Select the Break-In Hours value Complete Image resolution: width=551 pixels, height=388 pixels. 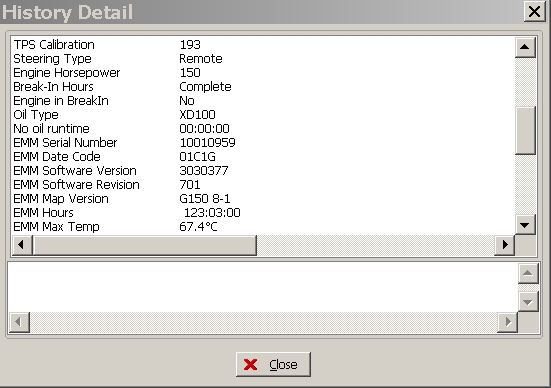(205, 87)
